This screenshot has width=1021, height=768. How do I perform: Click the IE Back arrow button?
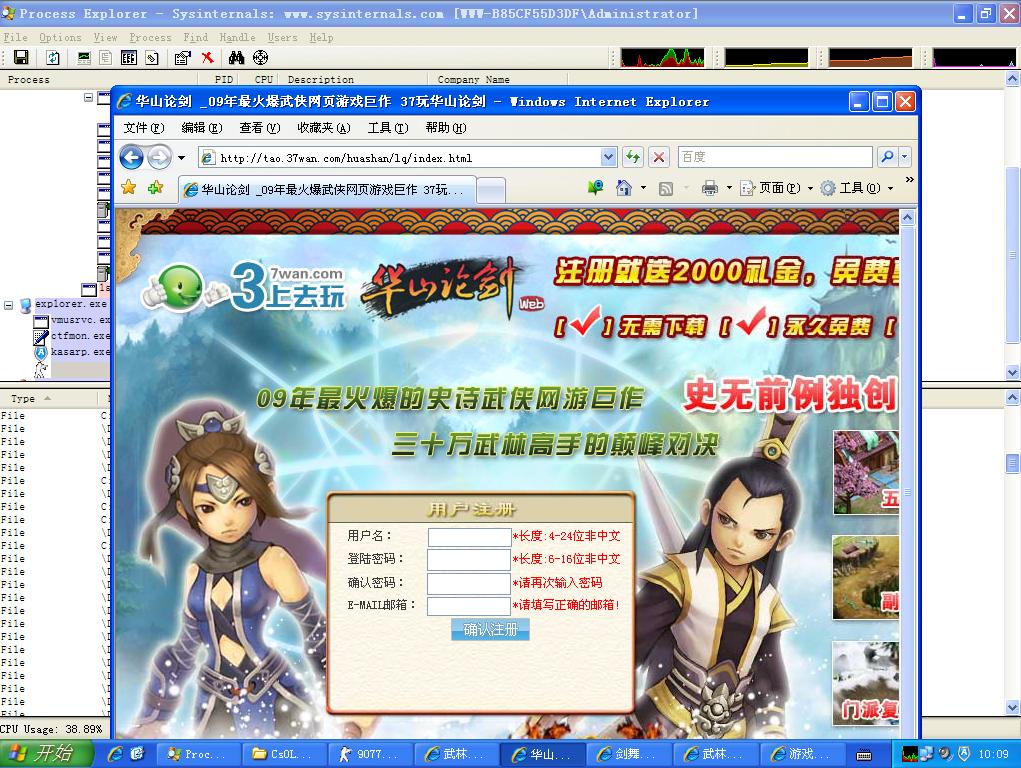pyautogui.click(x=132, y=157)
